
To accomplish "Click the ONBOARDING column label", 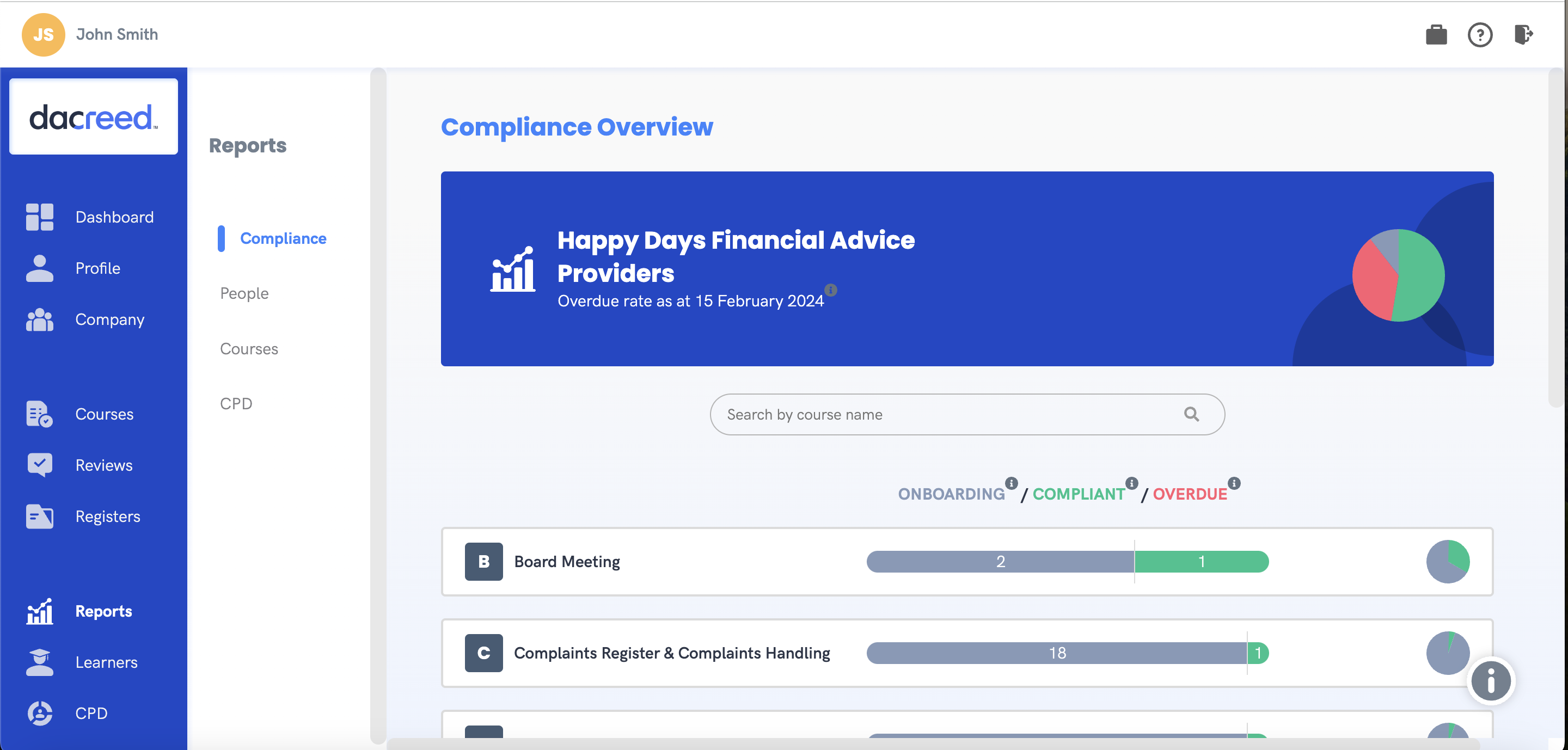I will (951, 494).
